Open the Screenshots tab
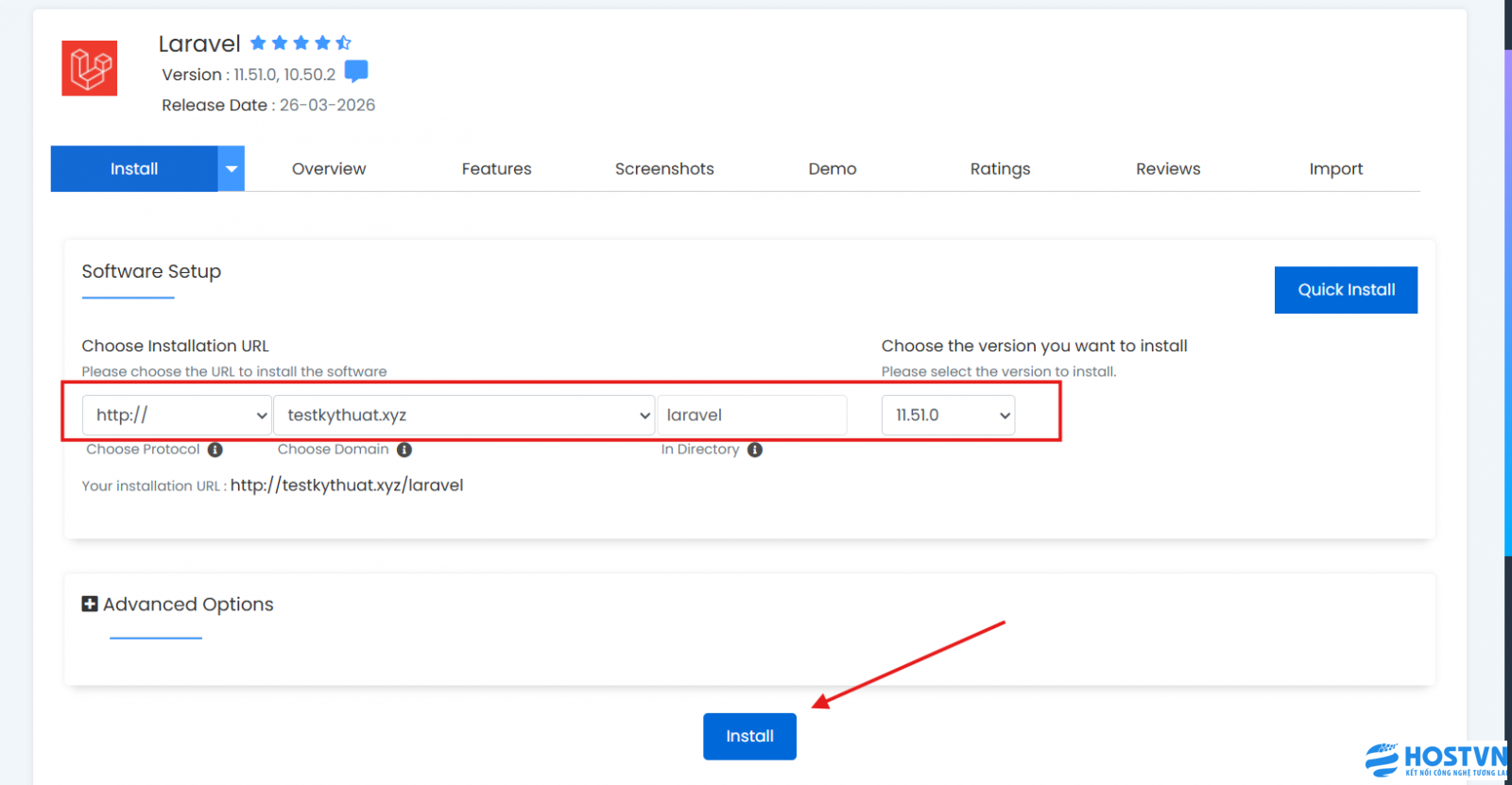The width and height of the screenshot is (1512, 785). [664, 169]
